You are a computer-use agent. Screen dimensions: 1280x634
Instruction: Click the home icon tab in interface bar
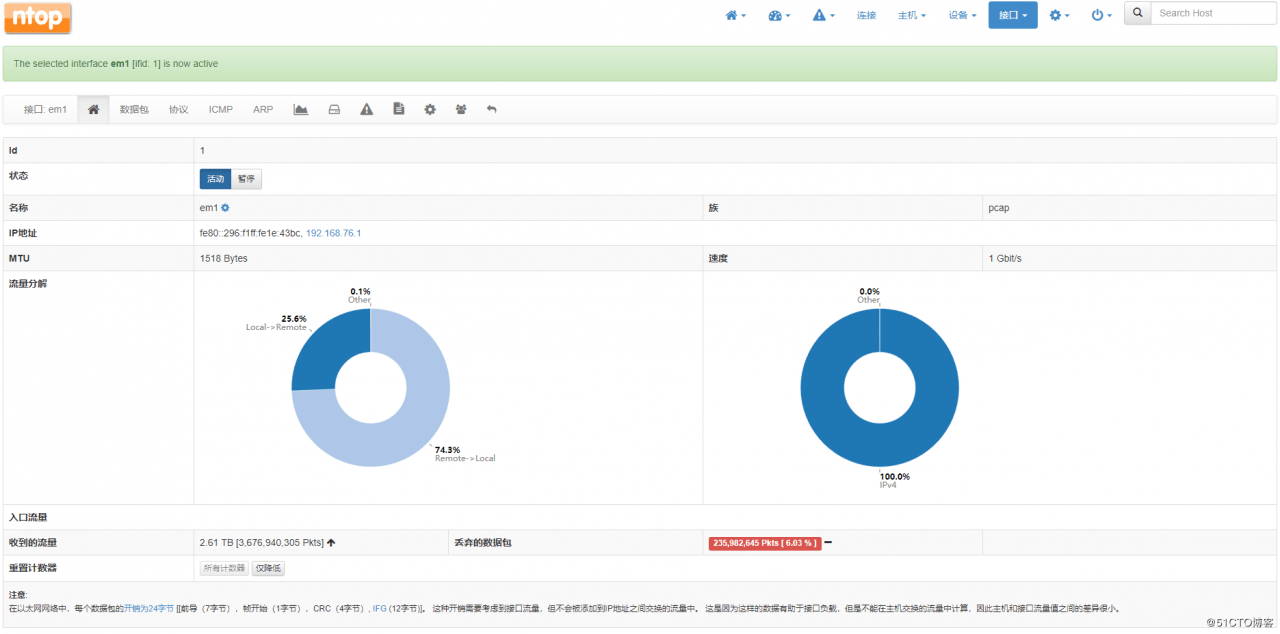tap(93, 109)
